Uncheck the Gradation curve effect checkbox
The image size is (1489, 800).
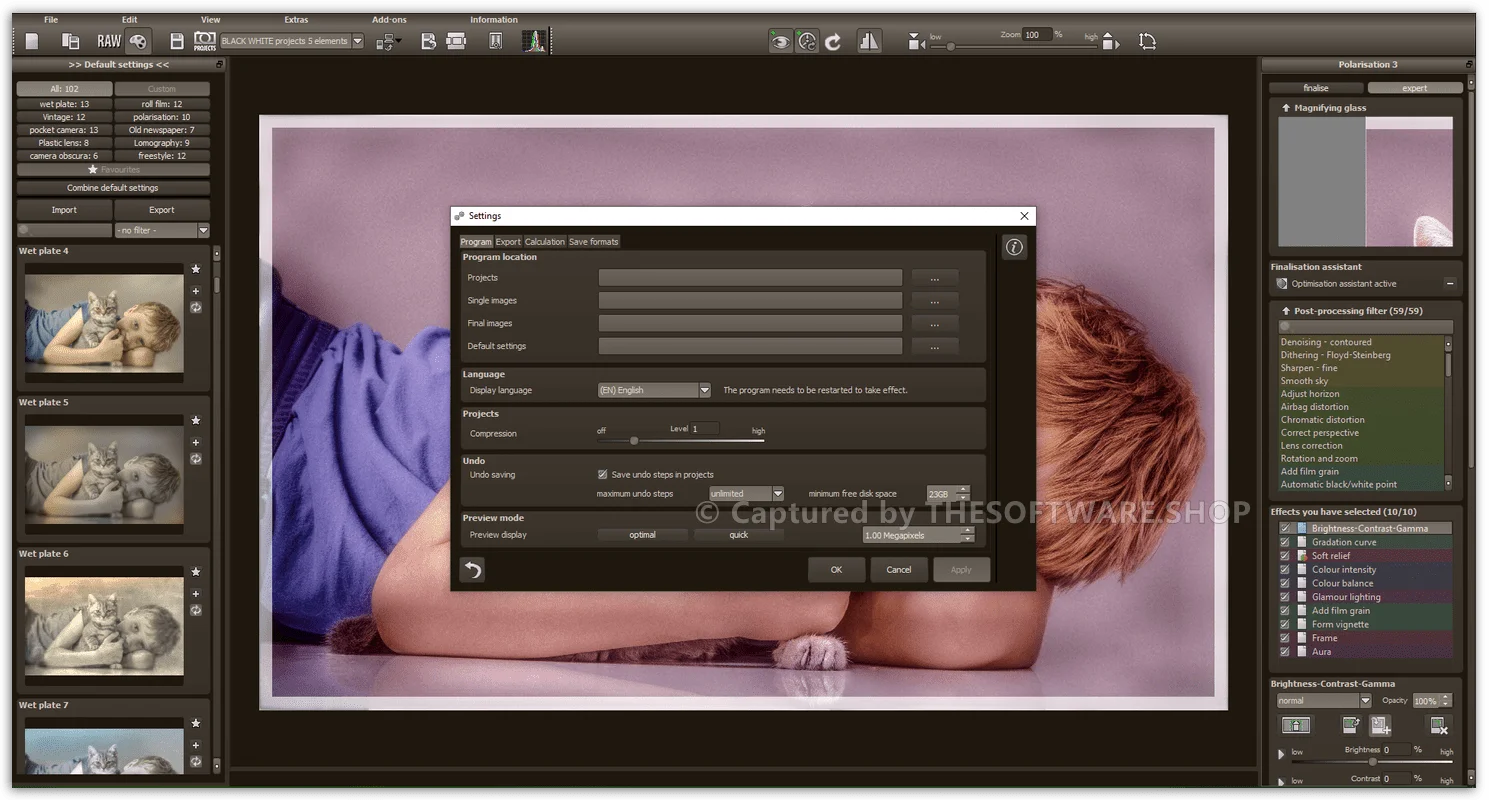[x=1285, y=542]
